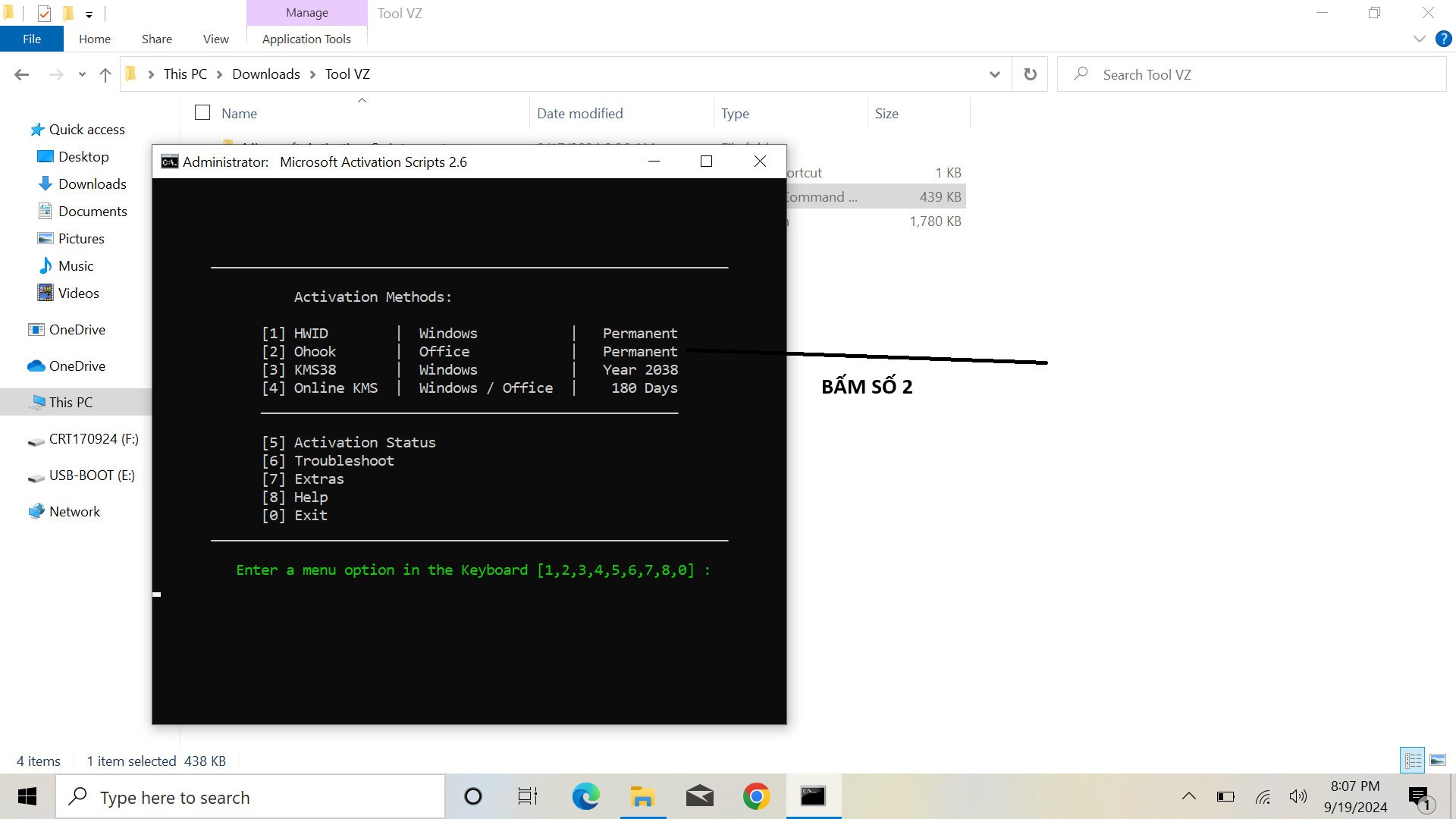Show hidden system tray icons
This screenshot has width=1456, height=819.
(x=1189, y=796)
